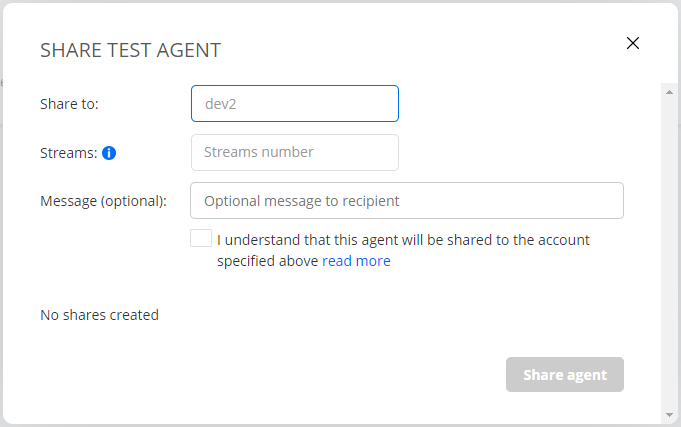Close the Share Test Agent dialog
This screenshot has width=681, height=427.
(x=632, y=43)
